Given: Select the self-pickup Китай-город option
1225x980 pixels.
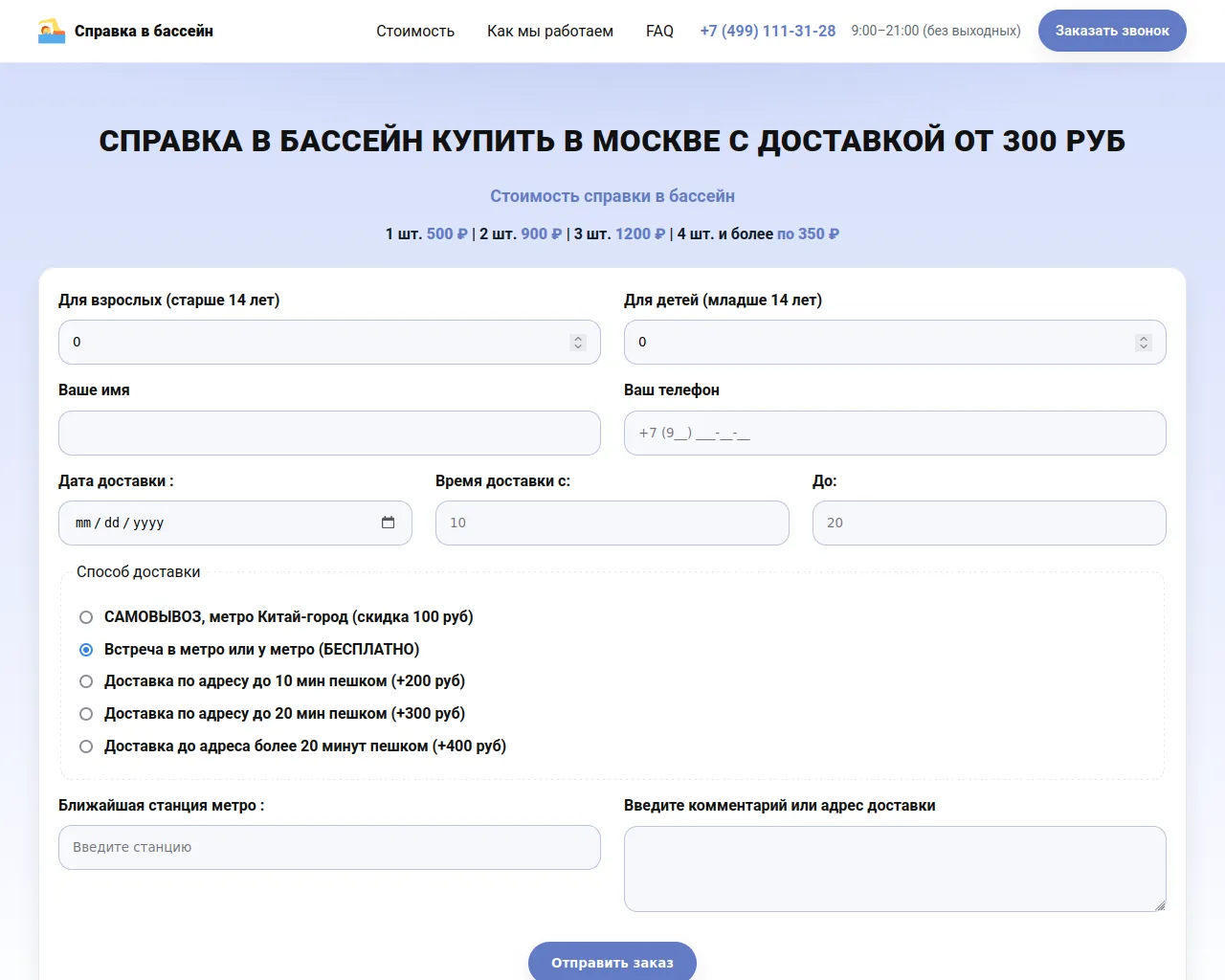Looking at the screenshot, I should 86,617.
